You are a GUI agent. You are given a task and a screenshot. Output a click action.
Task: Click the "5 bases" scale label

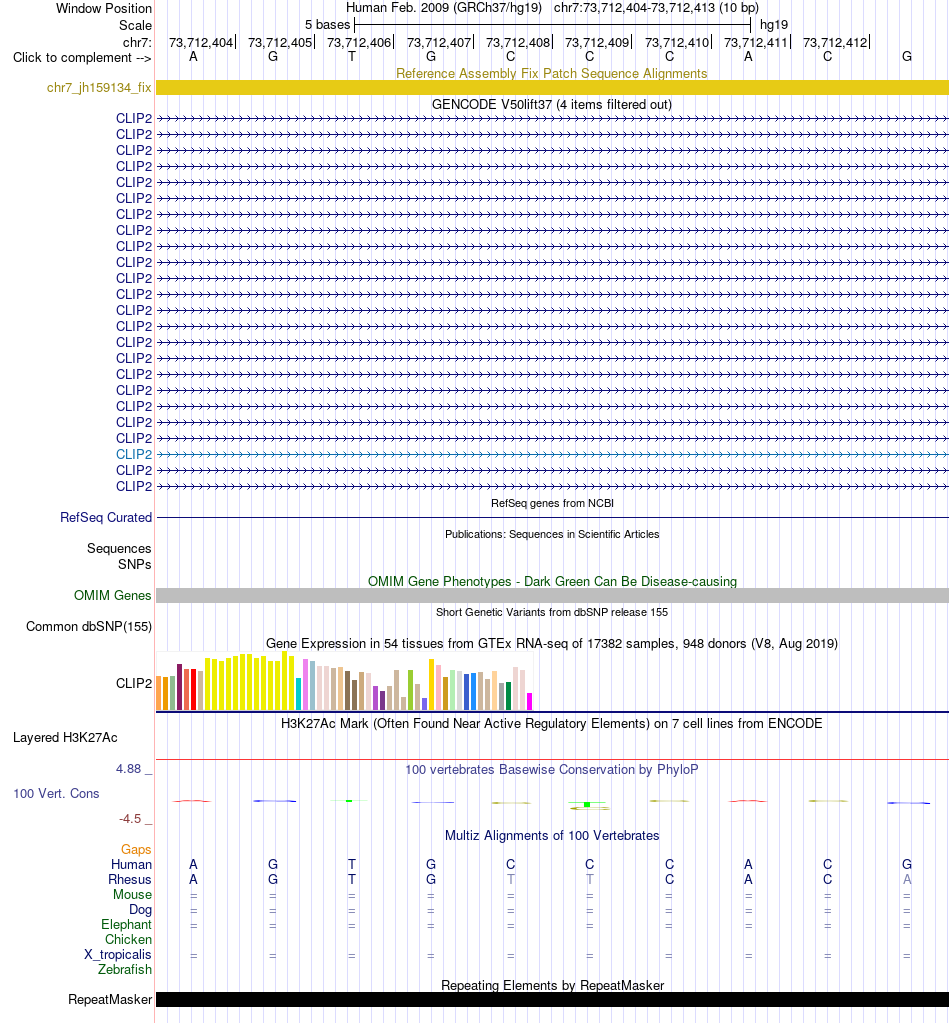(328, 25)
